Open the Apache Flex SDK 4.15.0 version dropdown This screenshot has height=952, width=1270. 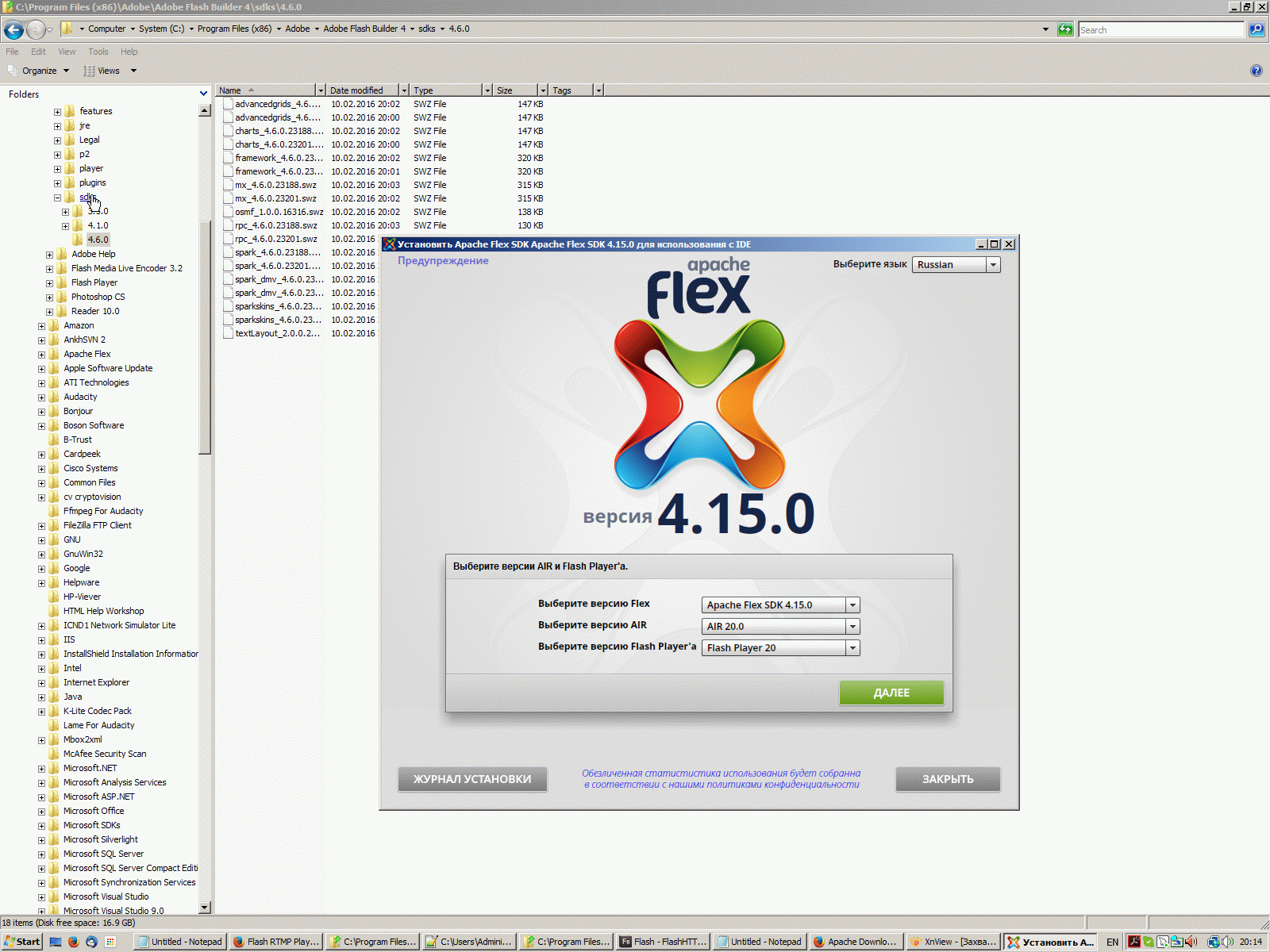[x=780, y=605]
